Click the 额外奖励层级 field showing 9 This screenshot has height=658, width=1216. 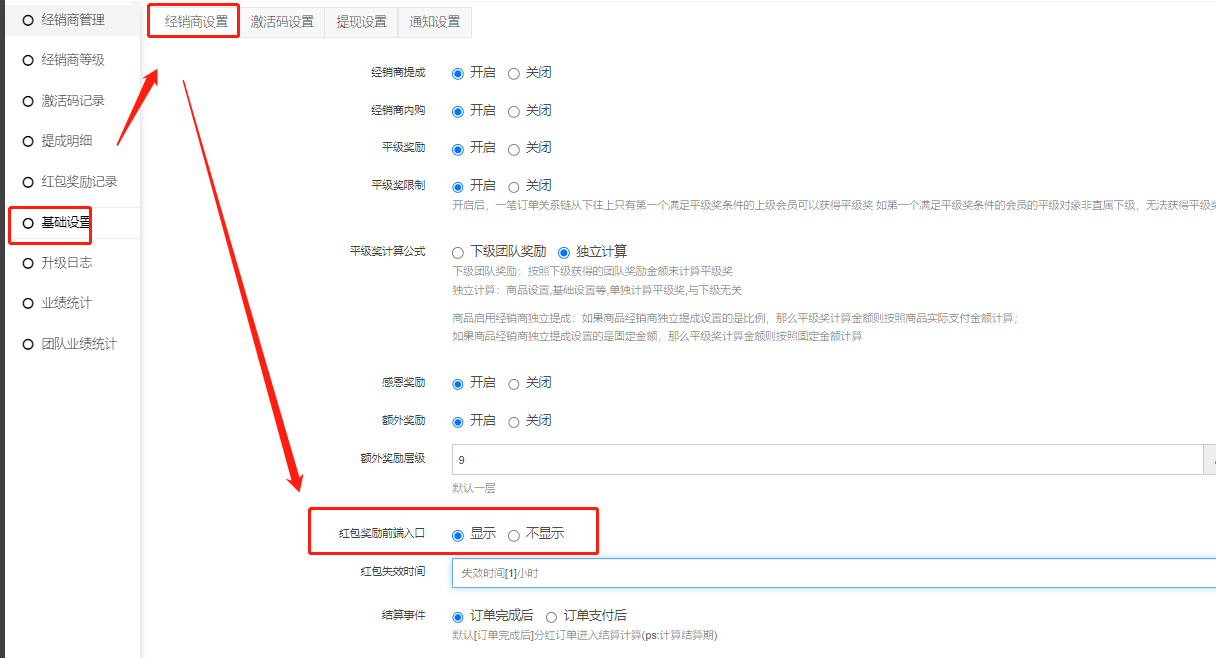click(x=825, y=460)
